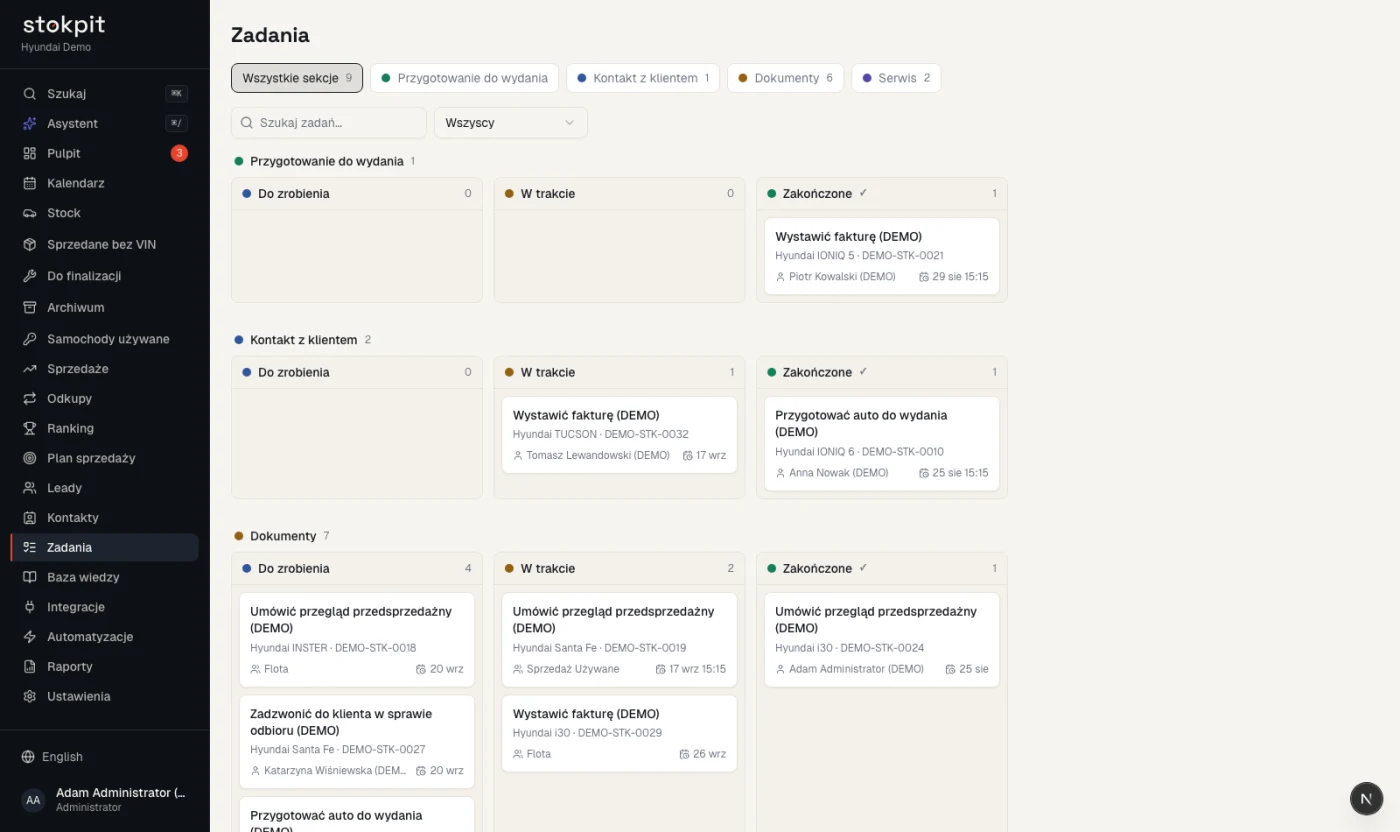The width and height of the screenshot is (1400, 832).
Task: Open the Hyundai IONIQ 6 task card
Action: click(882, 443)
